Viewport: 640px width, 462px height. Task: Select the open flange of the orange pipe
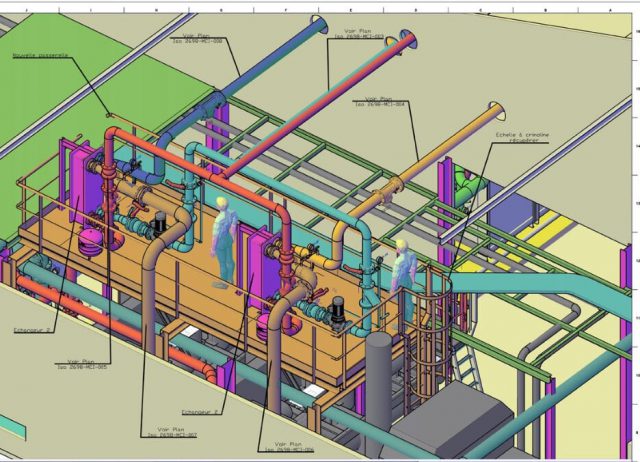494,111
